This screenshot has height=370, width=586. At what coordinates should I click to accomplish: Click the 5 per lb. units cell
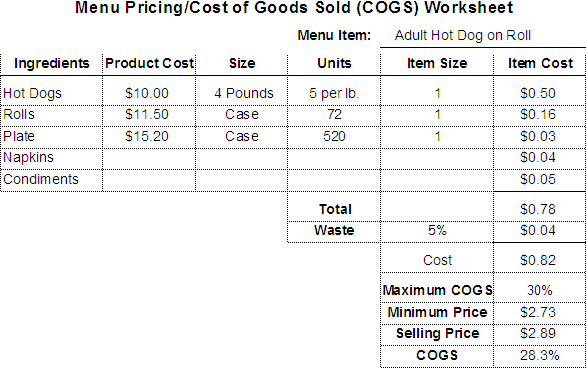click(x=334, y=91)
